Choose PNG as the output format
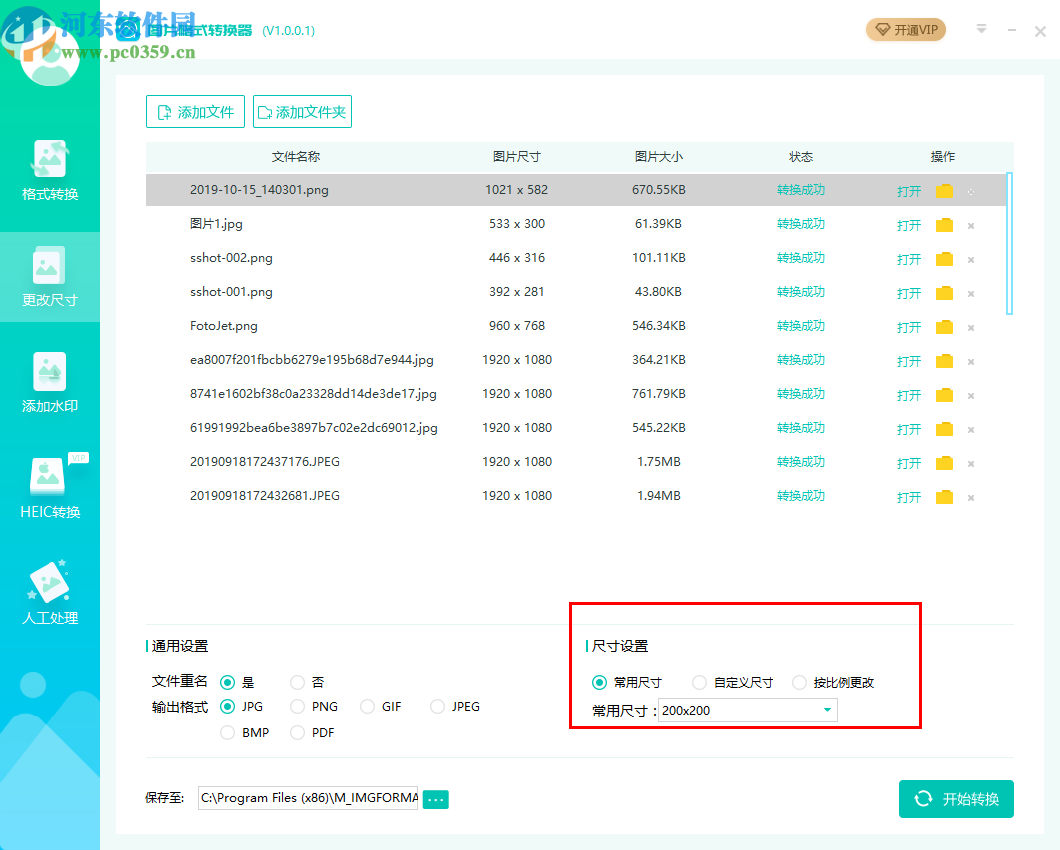Image resolution: width=1060 pixels, height=850 pixels. pos(297,706)
